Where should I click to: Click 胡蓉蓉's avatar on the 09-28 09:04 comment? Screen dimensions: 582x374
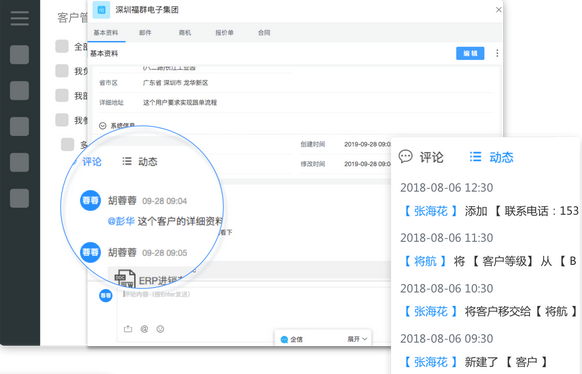(91, 201)
